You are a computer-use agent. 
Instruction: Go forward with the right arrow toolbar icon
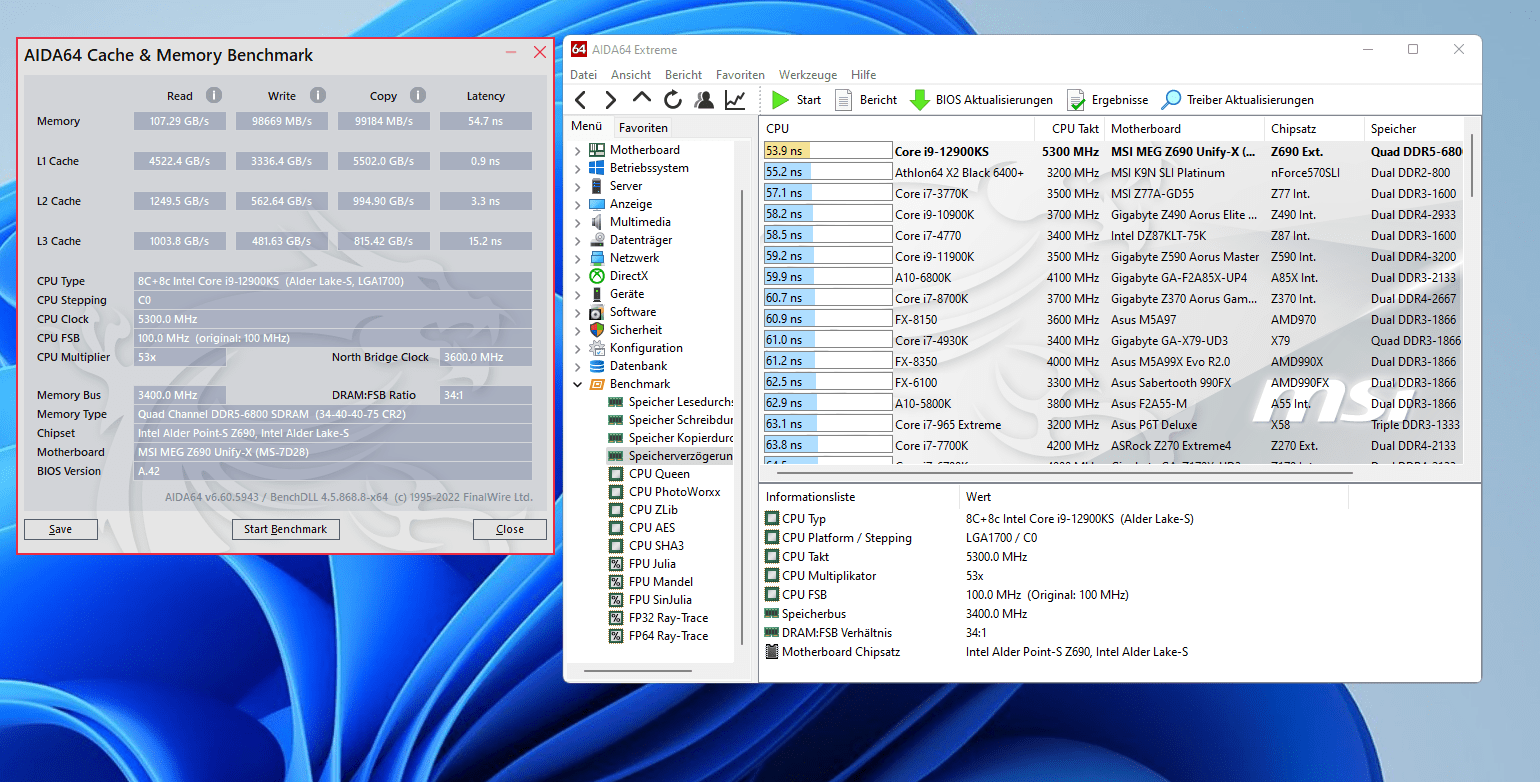[x=610, y=100]
